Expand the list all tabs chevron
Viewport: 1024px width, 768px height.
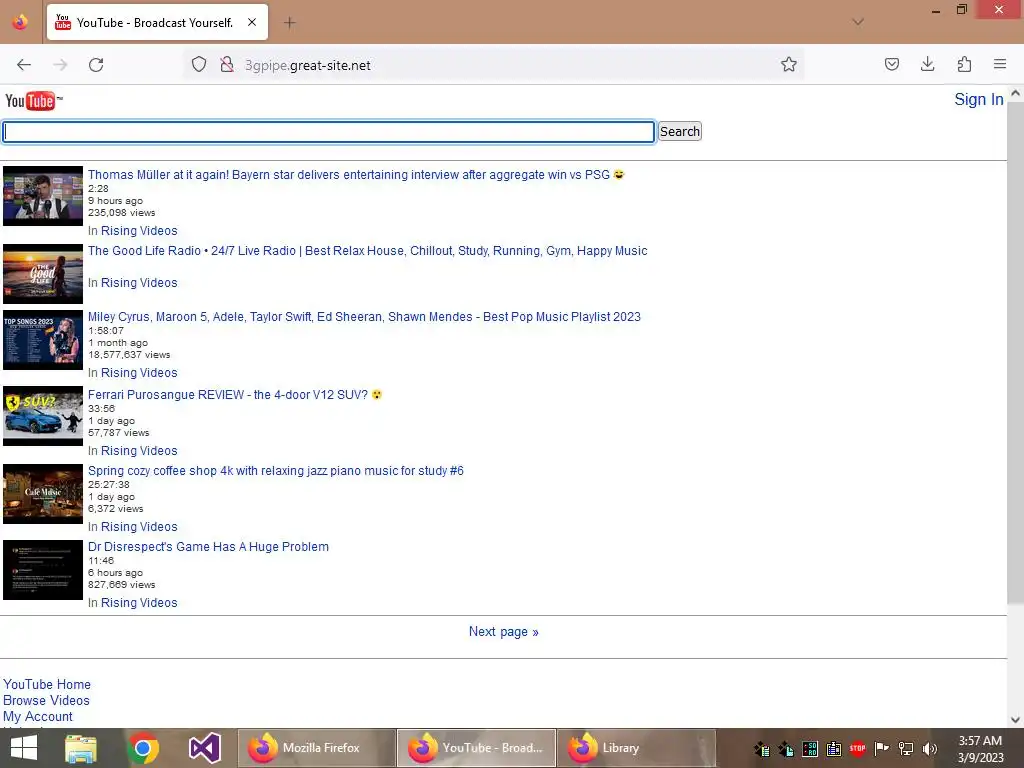(x=858, y=22)
